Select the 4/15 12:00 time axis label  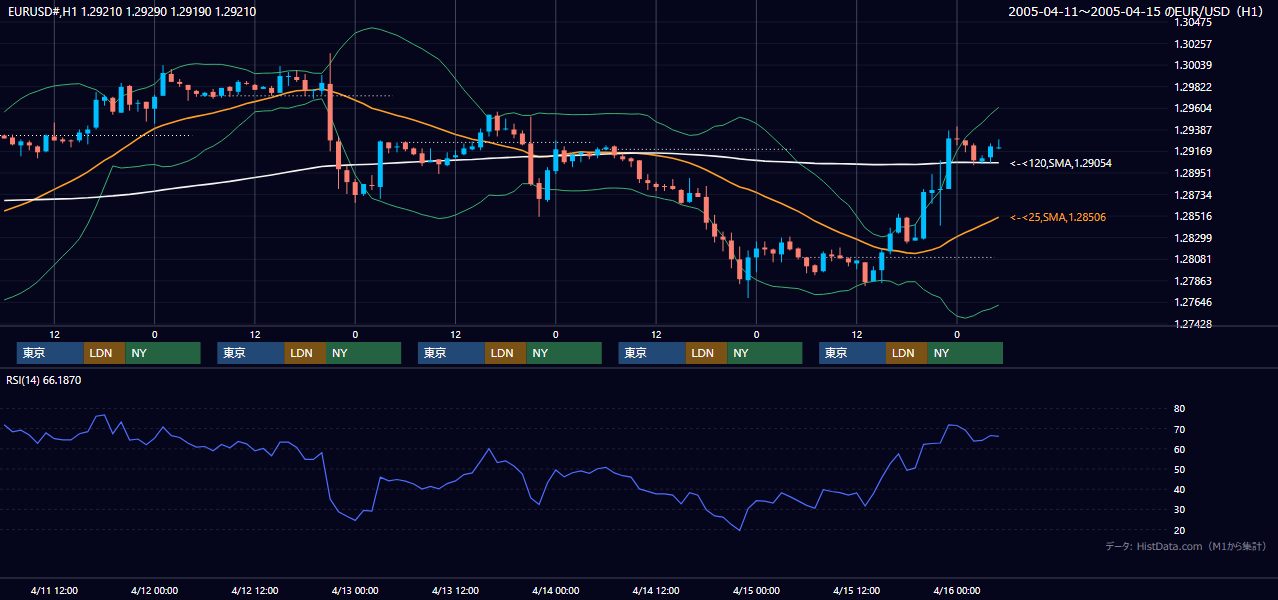click(x=856, y=590)
